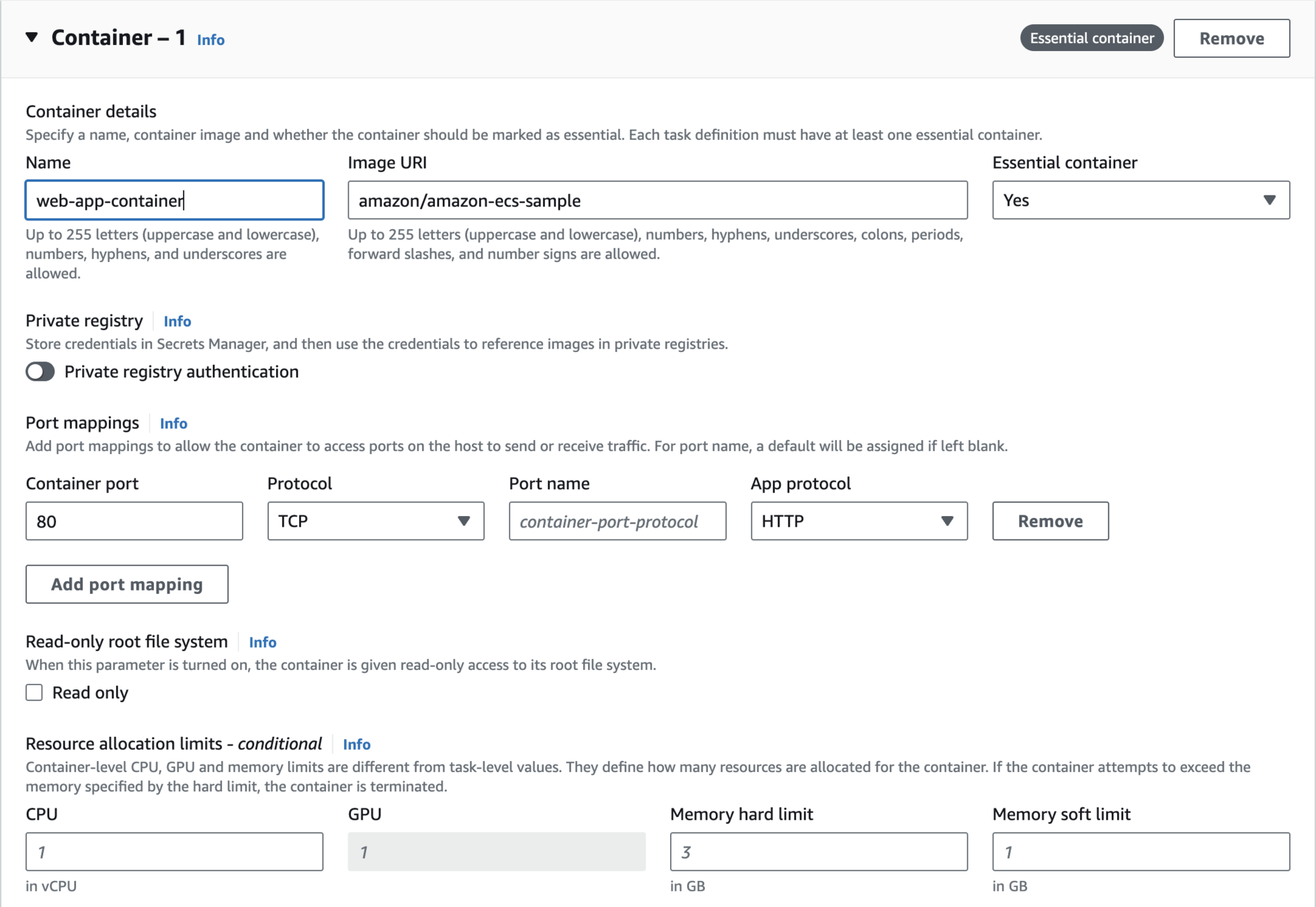Open Resource allocation limits Info link
This screenshot has height=907, width=1316.
point(356,744)
